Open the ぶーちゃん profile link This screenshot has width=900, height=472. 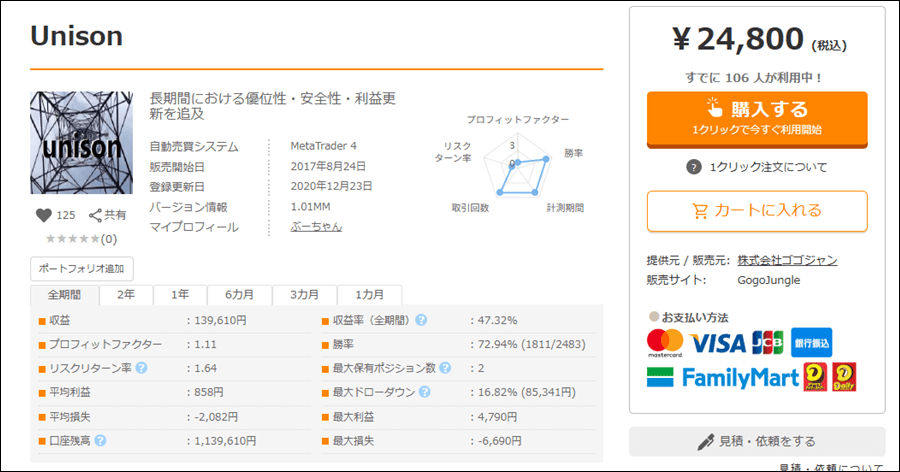(316, 227)
